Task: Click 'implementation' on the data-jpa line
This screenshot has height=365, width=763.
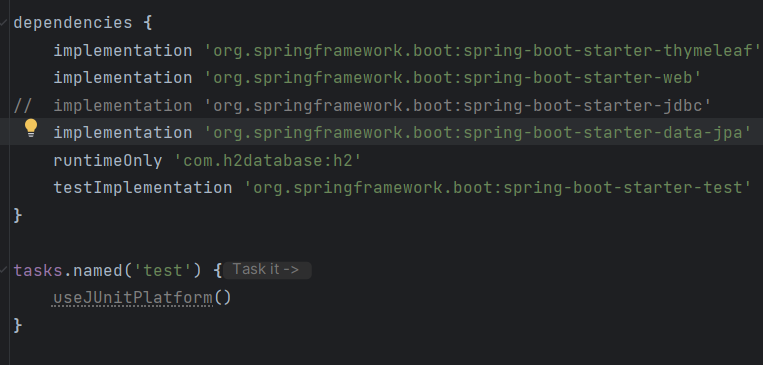Action: [x=123, y=132]
